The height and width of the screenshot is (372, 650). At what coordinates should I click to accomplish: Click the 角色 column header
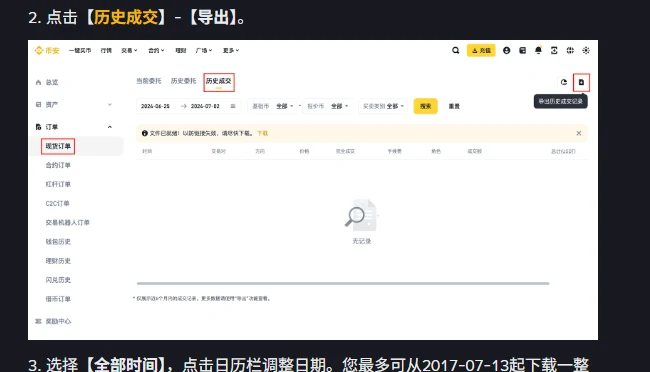pyautogui.click(x=436, y=151)
